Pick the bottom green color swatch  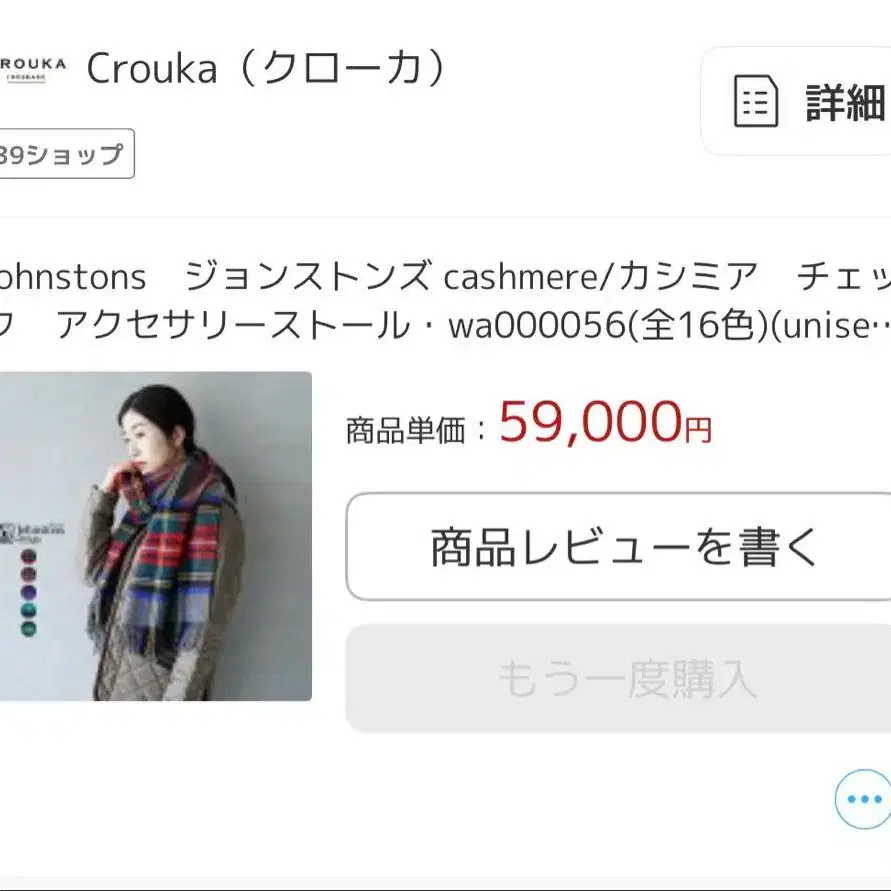point(28,629)
